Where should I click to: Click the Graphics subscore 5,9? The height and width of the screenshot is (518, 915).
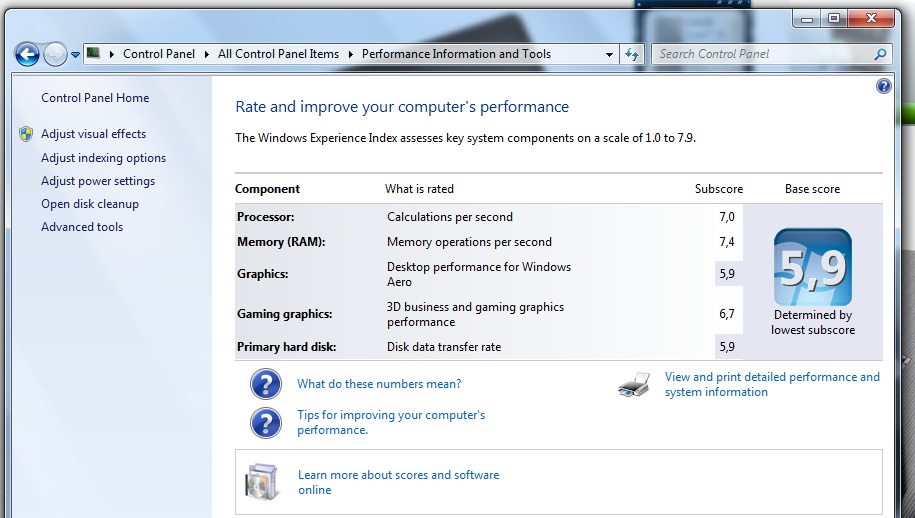[727, 274]
